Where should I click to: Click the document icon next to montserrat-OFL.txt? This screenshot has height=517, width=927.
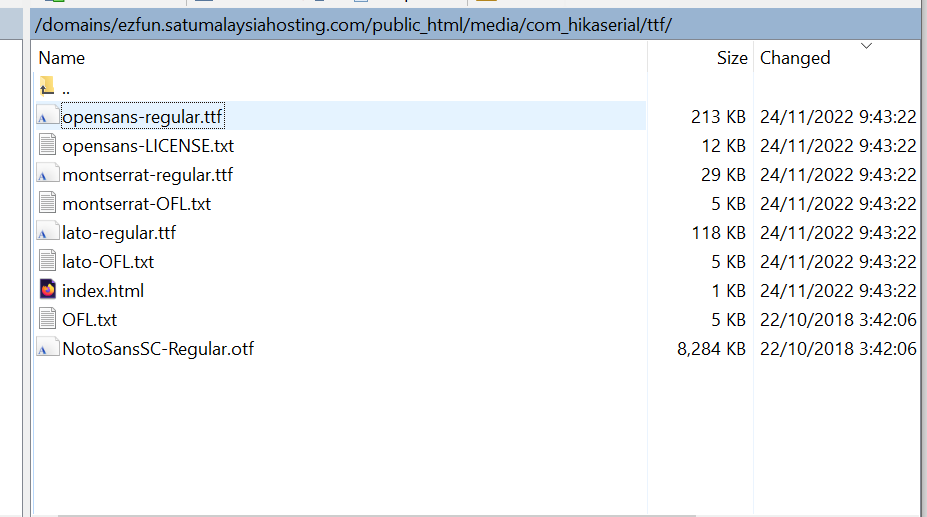(47, 204)
